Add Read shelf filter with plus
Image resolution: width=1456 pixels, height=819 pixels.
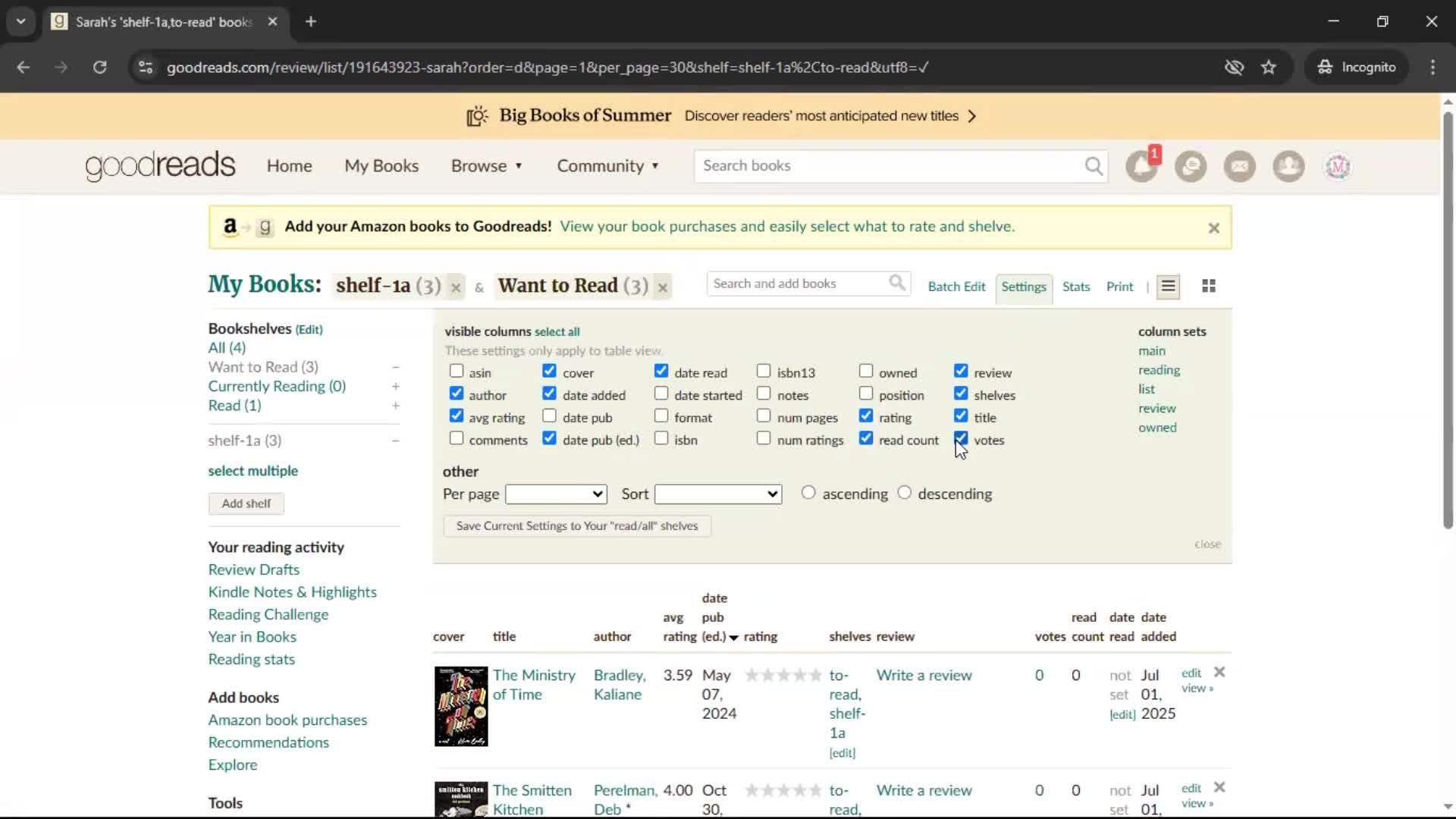pyautogui.click(x=395, y=406)
